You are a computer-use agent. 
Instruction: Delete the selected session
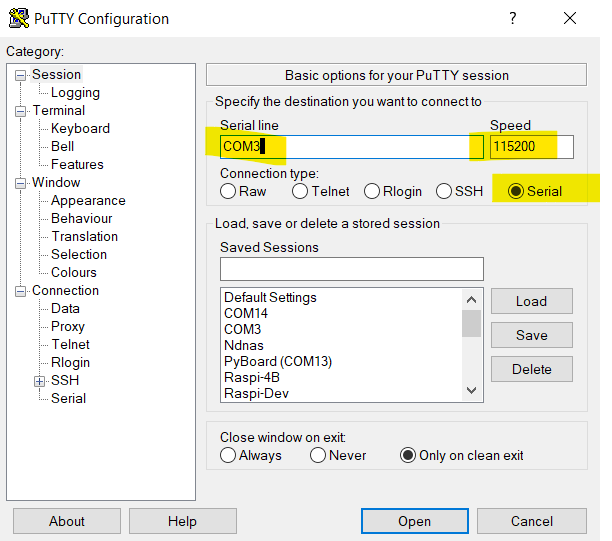(532, 369)
